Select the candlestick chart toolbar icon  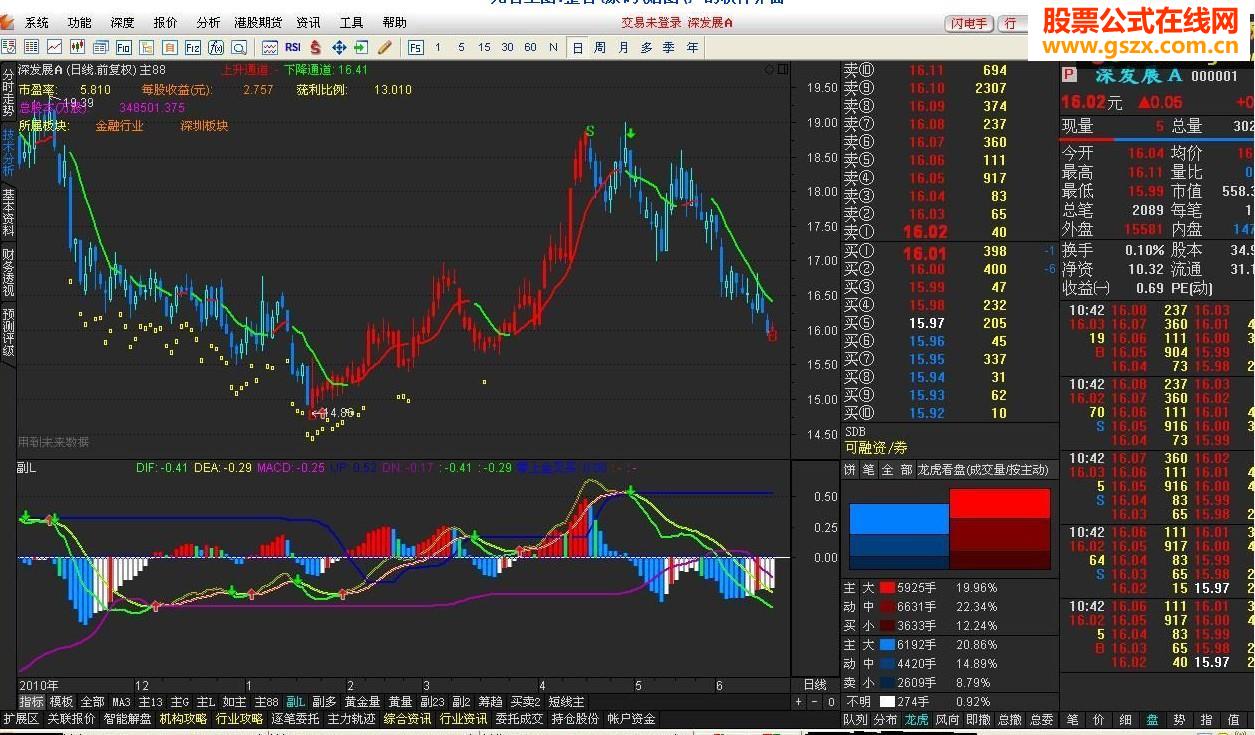click(78, 47)
